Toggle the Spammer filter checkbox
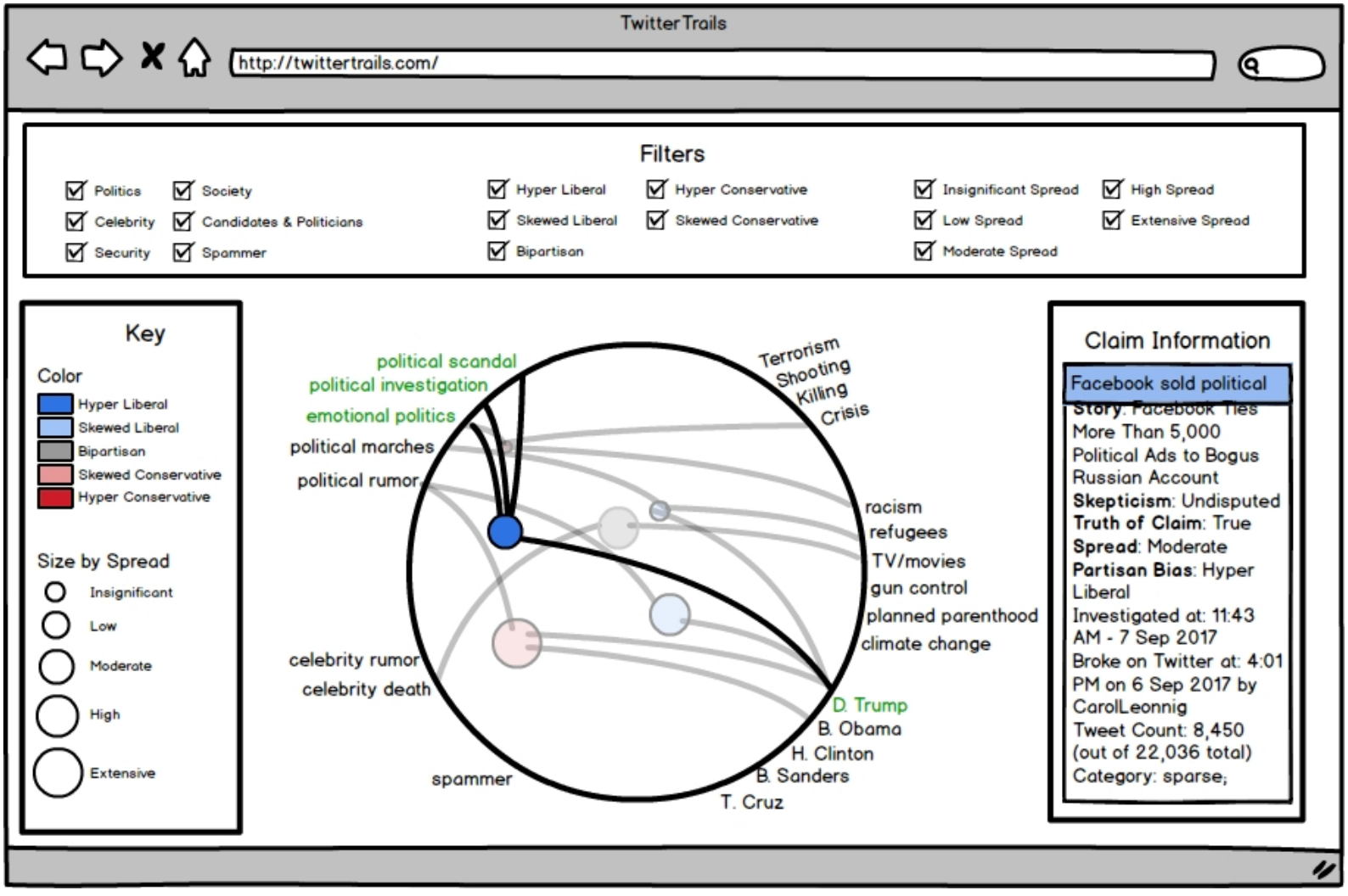This screenshot has width=1348, height=896. [x=183, y=252]
